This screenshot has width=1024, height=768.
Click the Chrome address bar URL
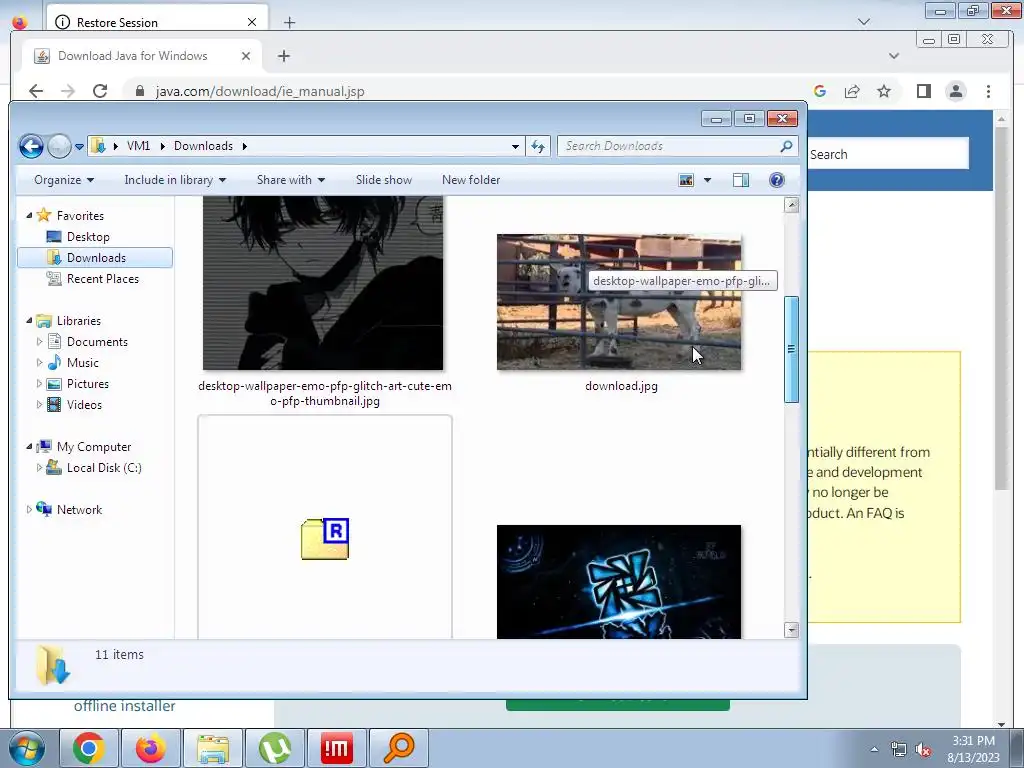pos(259,91)
